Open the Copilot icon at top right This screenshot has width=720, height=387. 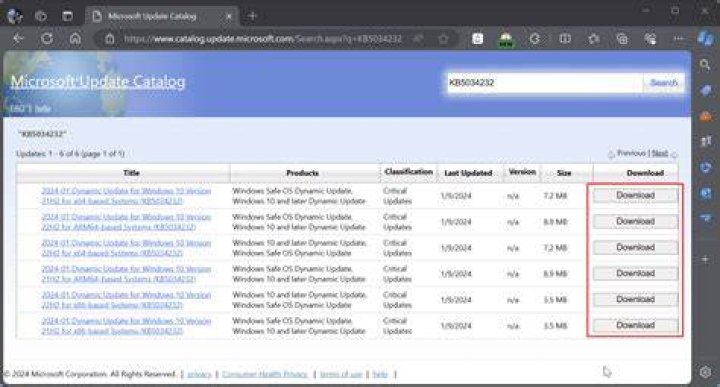pos(705,39)
